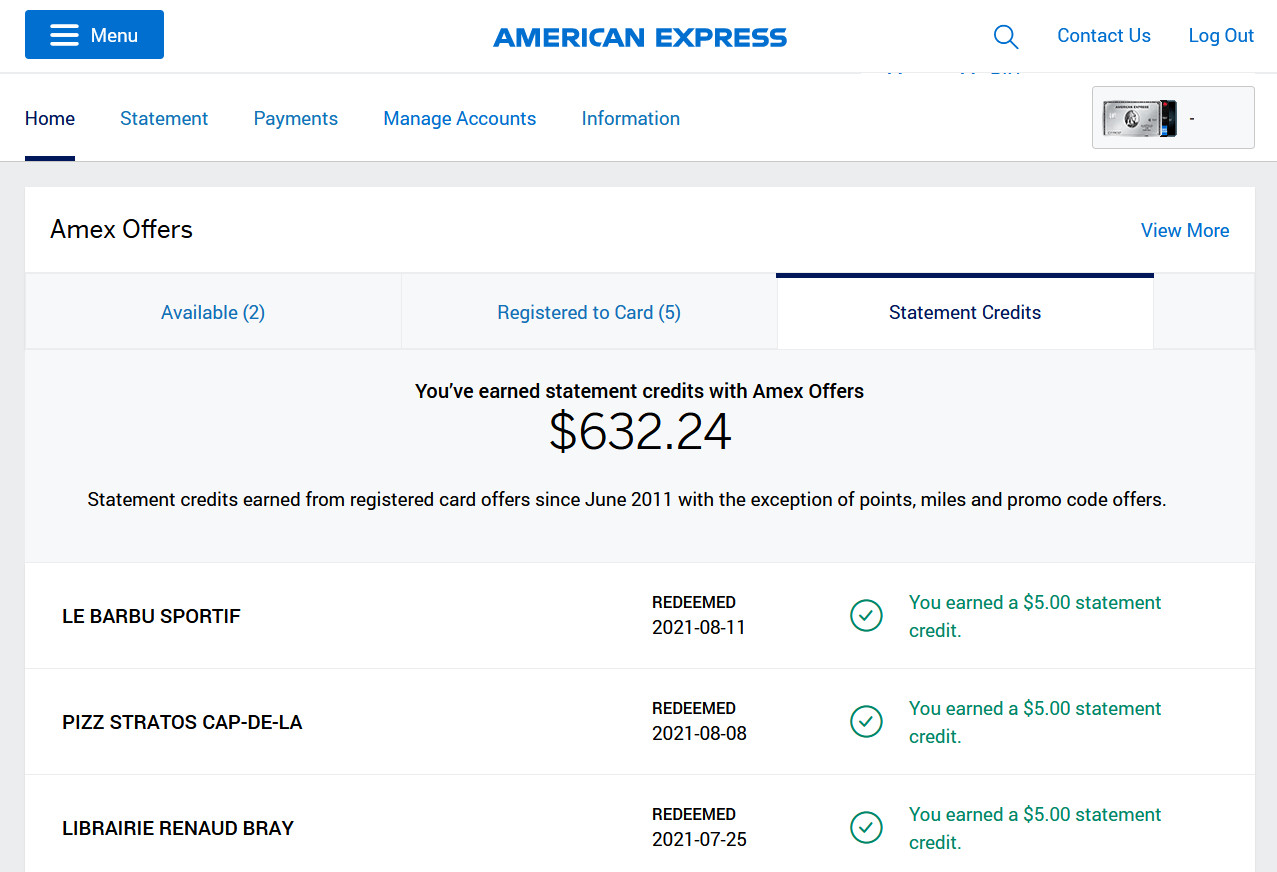Switch to the Available (2) tab

tap(213, 312)
